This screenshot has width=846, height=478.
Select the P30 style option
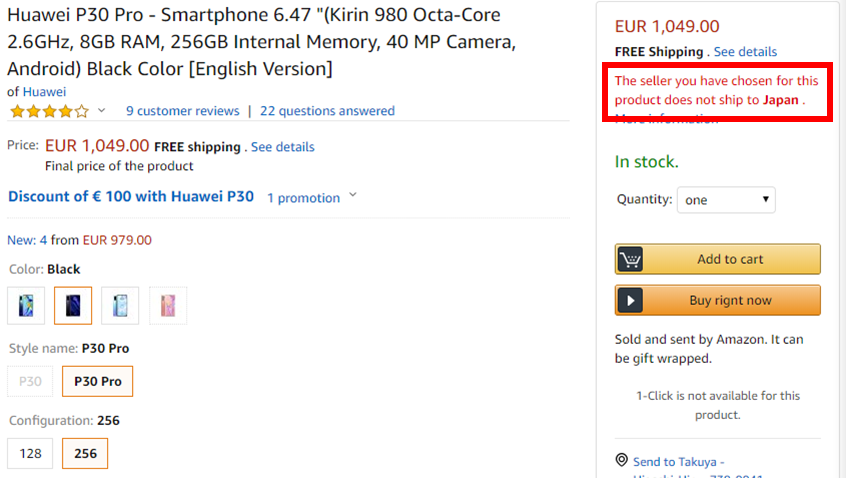click(30, 381)
